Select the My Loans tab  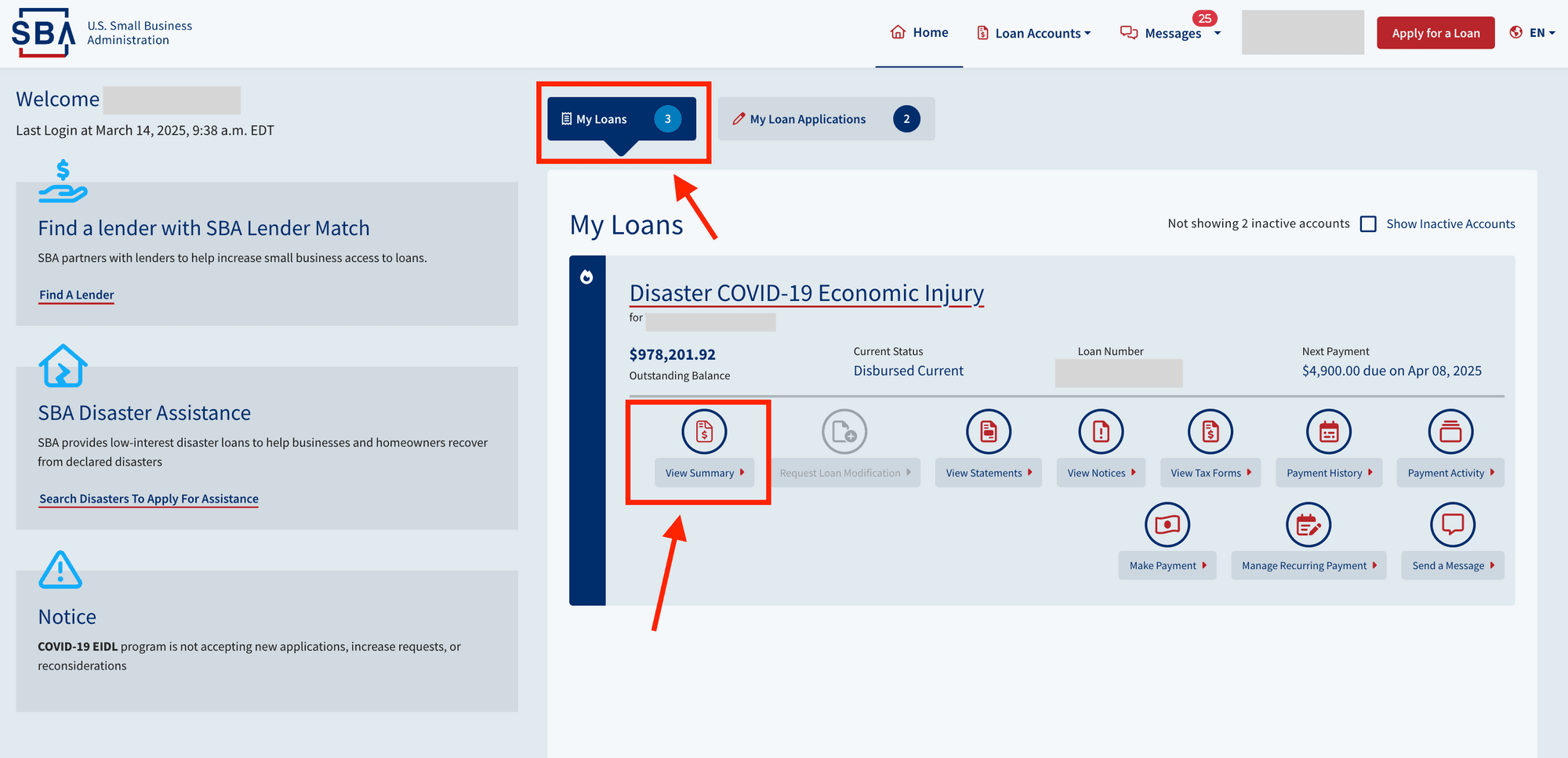[621, 119]
